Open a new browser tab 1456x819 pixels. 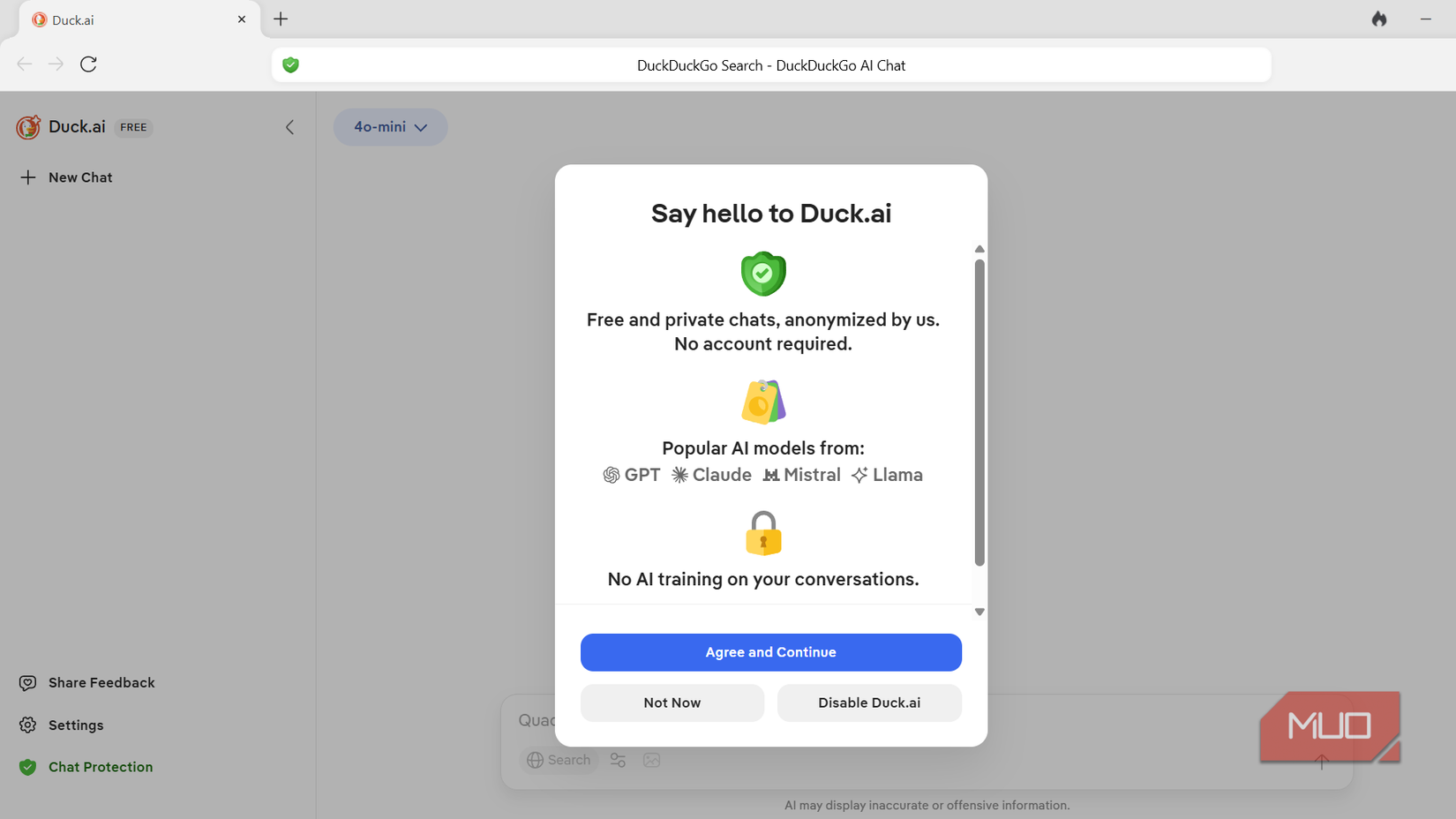tap(281, 19)
